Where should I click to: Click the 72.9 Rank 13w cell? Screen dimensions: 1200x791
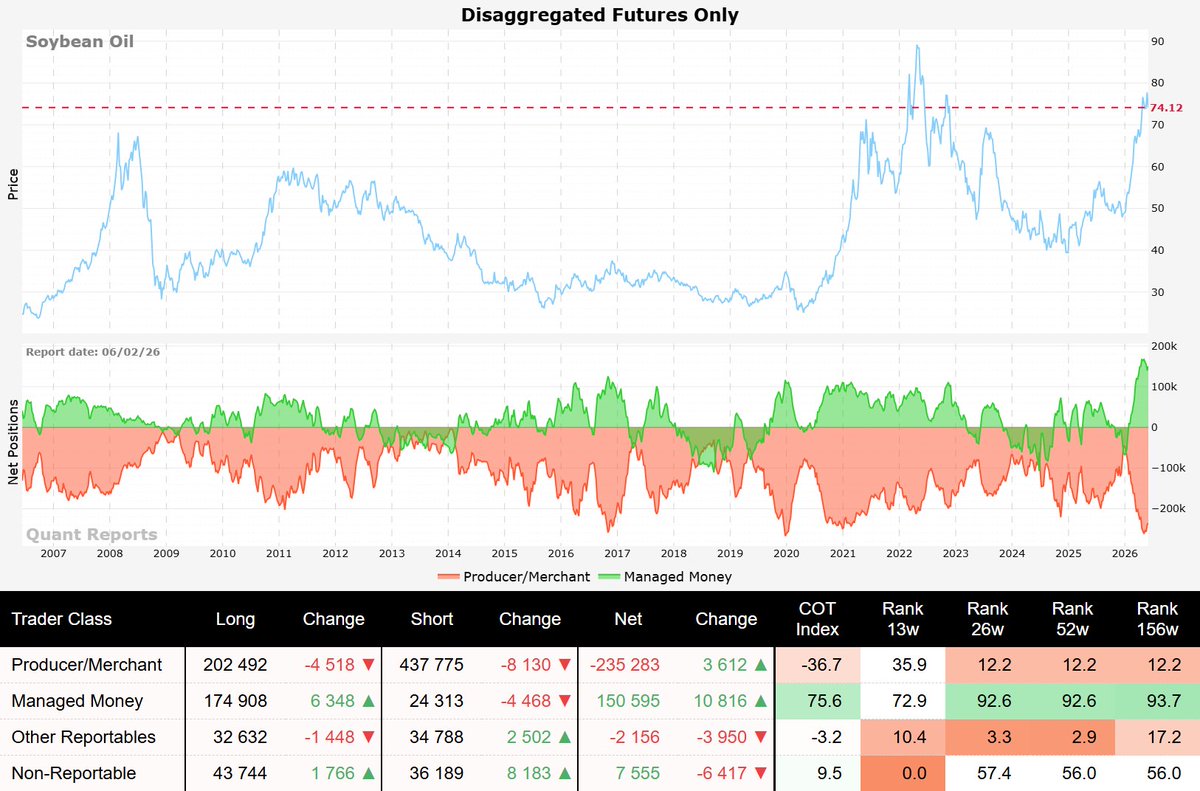(x=903, y=701)
